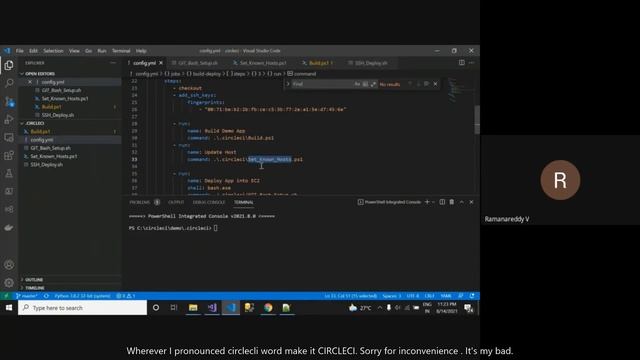The height and width of the screenshot is (360, 640).
Task: Expand the Timeline section
Action: 35,288
